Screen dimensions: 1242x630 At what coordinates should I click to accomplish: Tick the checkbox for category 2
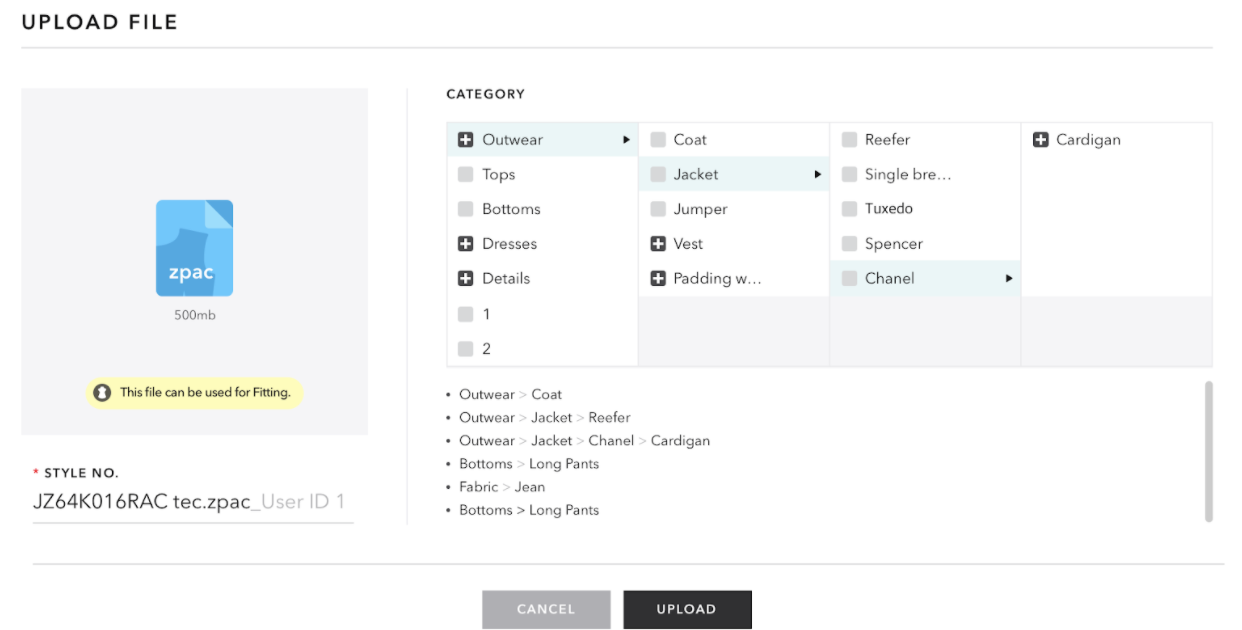(x=465, y=349)
